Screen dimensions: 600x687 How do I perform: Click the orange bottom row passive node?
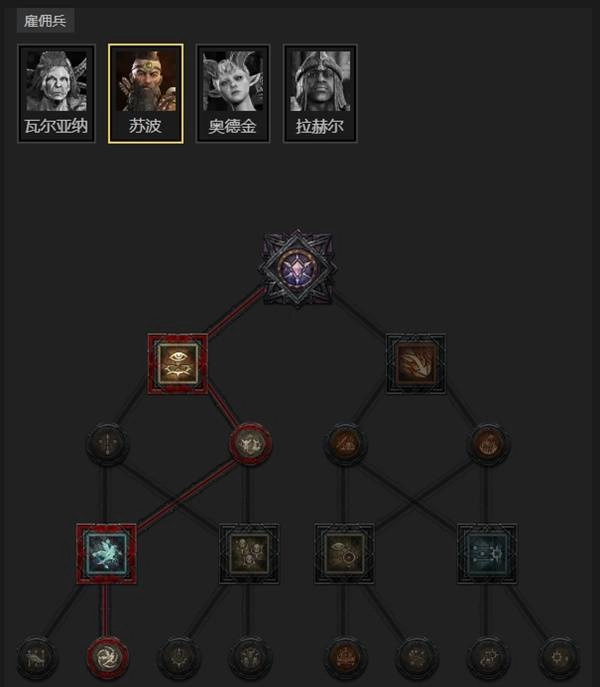click(x=345, y=658)
